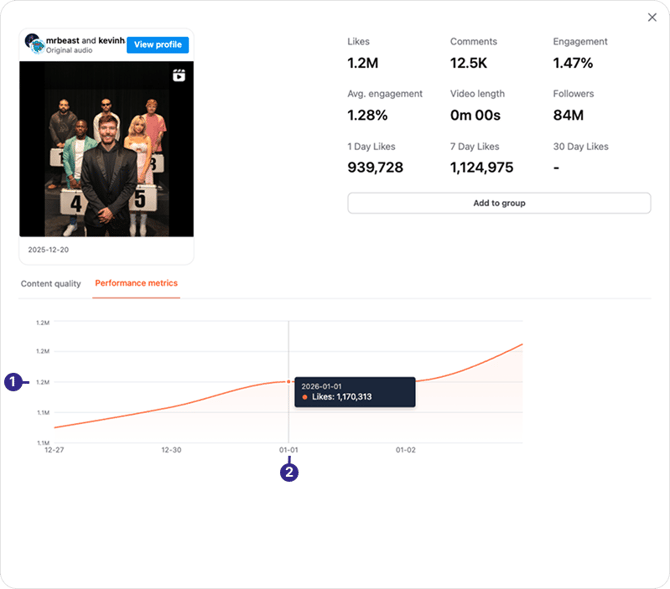Click the Reels icon on the video
Image resolution: width=670 pixels, height=589 pixels.
(x=179, y=75)
